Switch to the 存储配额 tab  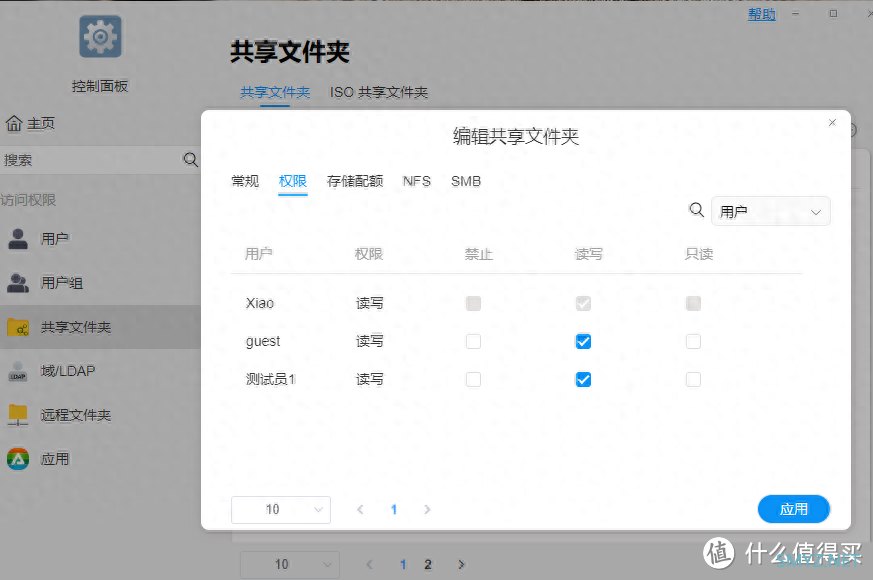click(x=355, y=181)
